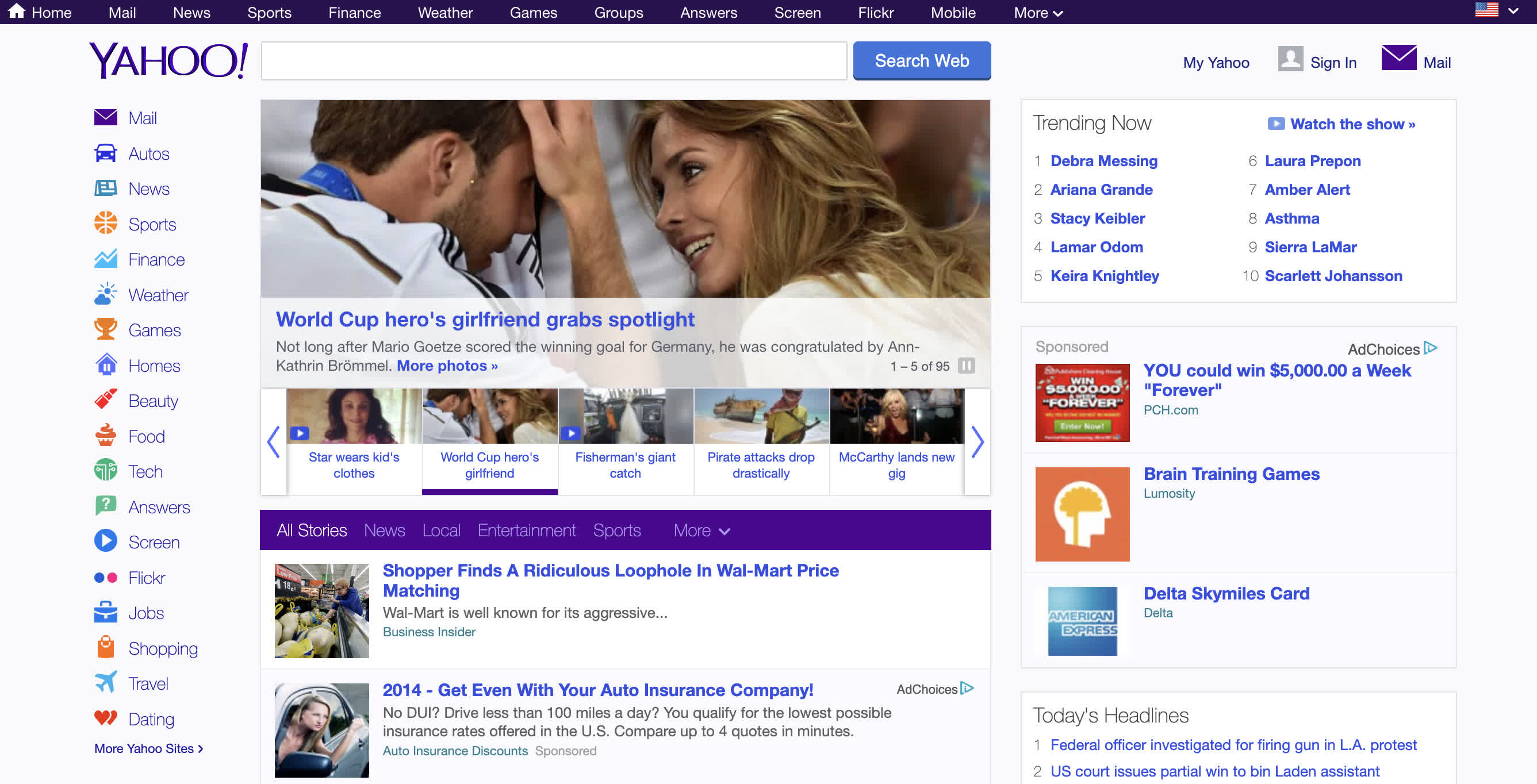Go to previous carousel stories with left arrow
This screenshot has width=1537, height=784.
(274, 442)
